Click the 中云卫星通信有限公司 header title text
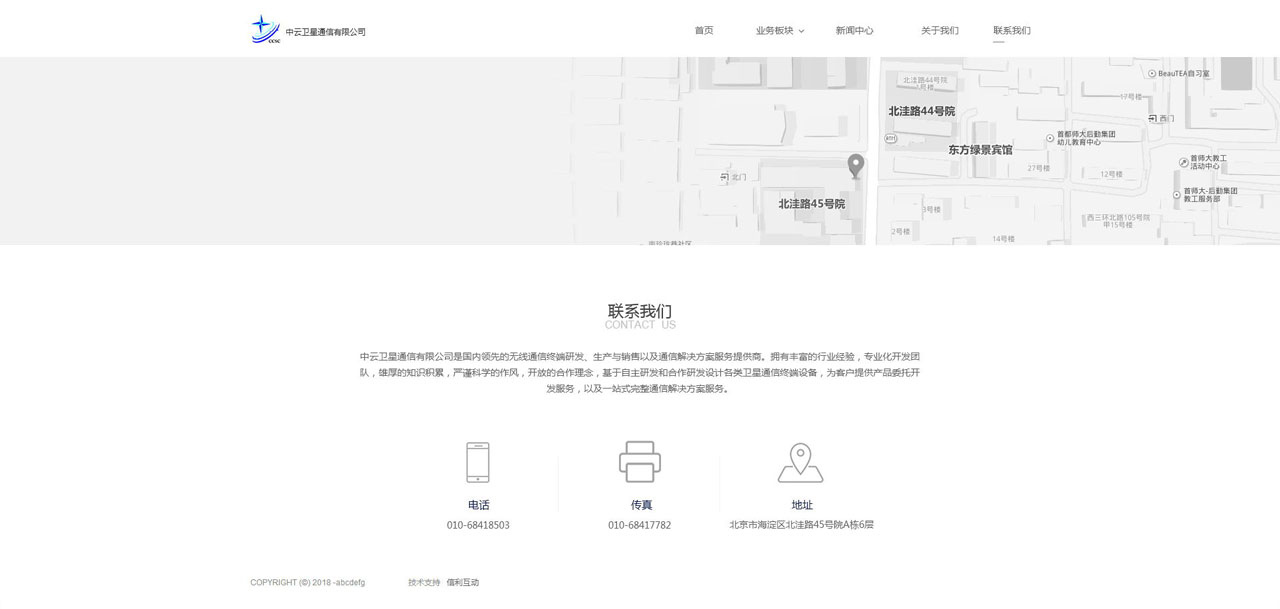The height and width of the screenshot is (609, 1280). (x=325, y=32)
